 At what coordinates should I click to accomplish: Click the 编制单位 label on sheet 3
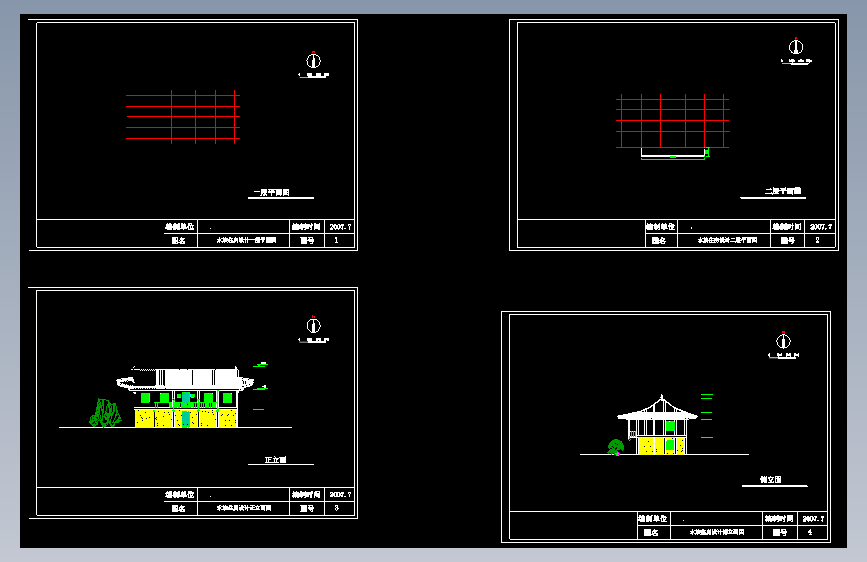[x=180, y=495]
